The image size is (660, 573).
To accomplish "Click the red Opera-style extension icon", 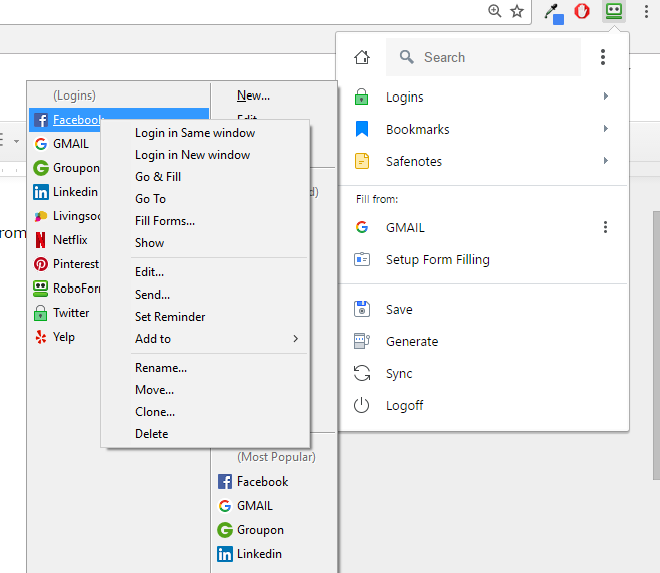I will tap(582, 11).
